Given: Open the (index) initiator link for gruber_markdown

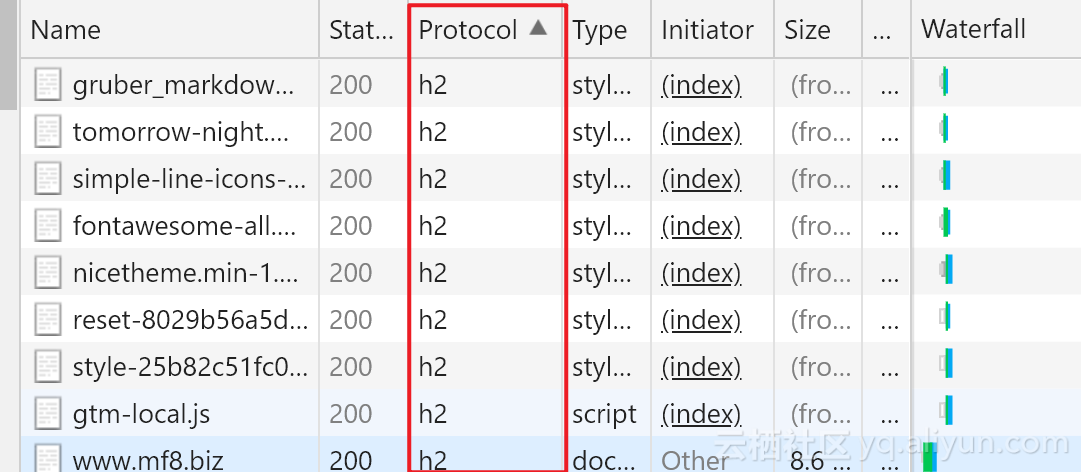Looking at the screenshot, I should 701,85.
